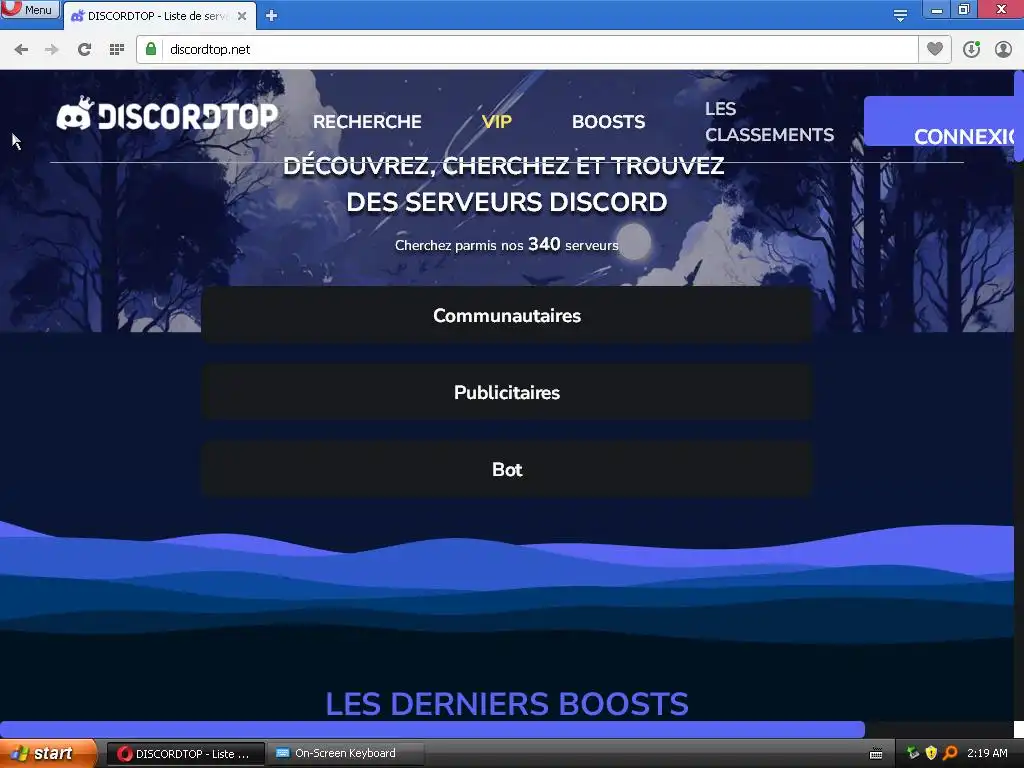Click the security shield tray icon
Screen dimensions: 1024x768
(x=931, y=753)
